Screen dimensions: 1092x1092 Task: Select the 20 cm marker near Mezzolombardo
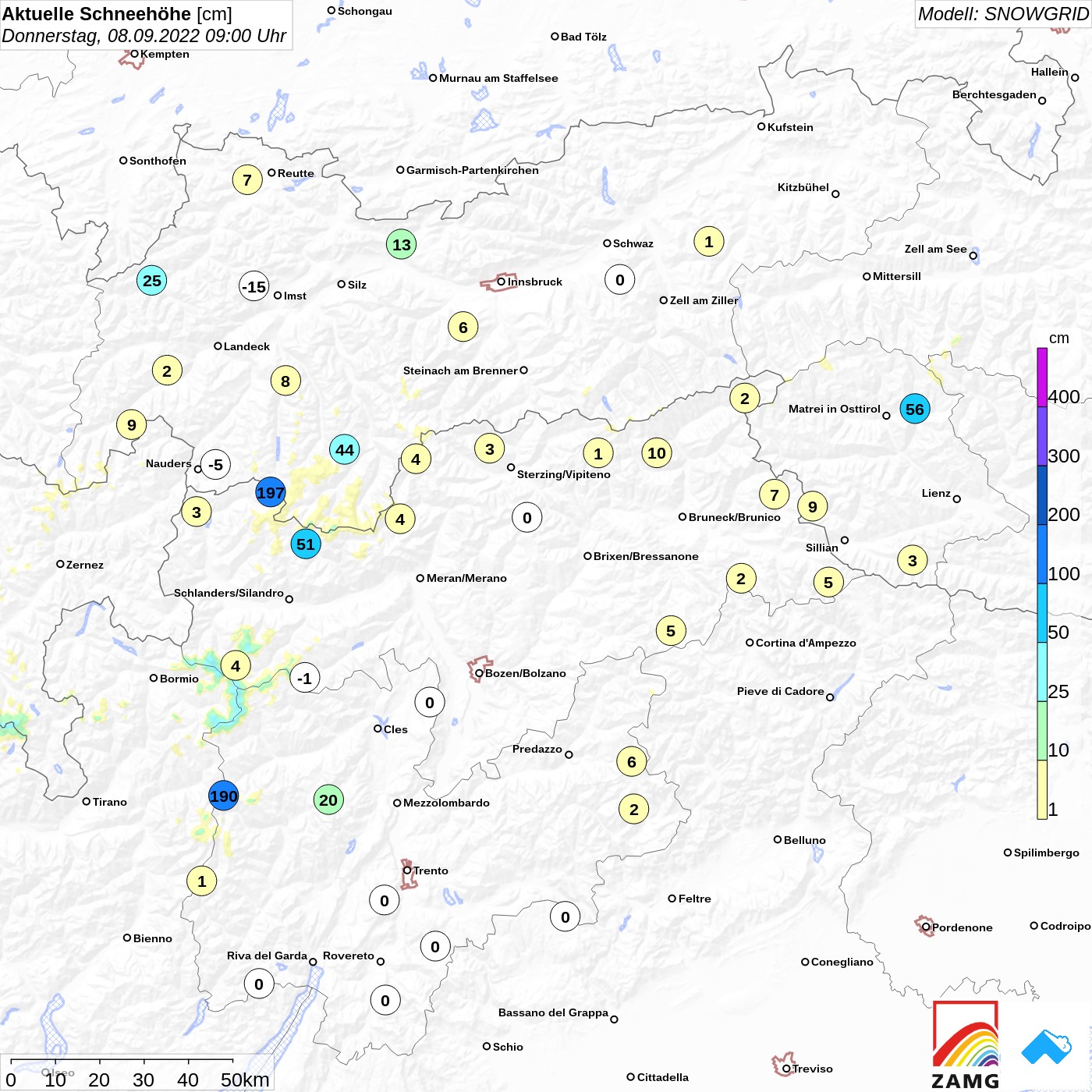[x=328, y=799]
